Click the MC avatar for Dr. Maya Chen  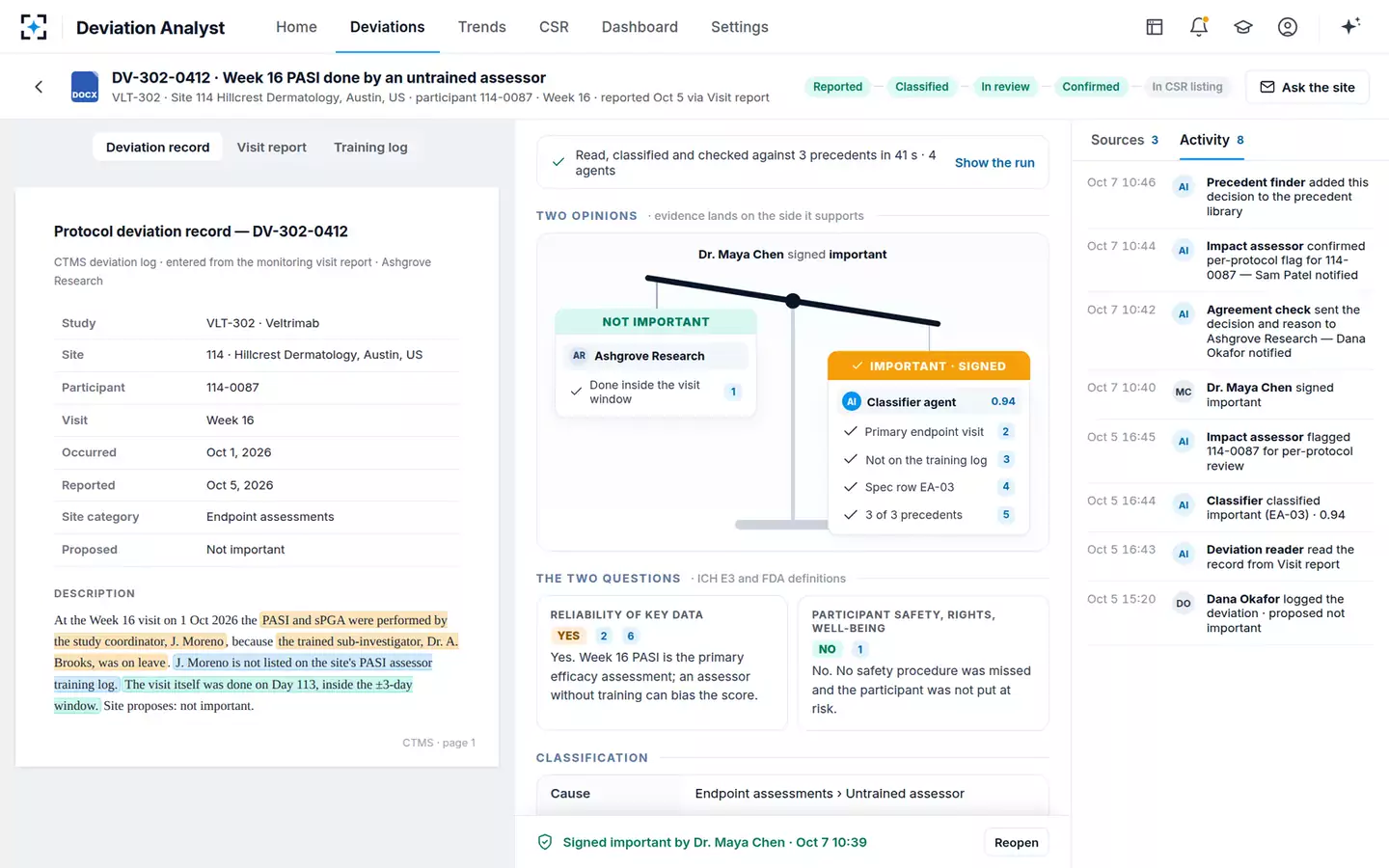tap(1184, 392)
